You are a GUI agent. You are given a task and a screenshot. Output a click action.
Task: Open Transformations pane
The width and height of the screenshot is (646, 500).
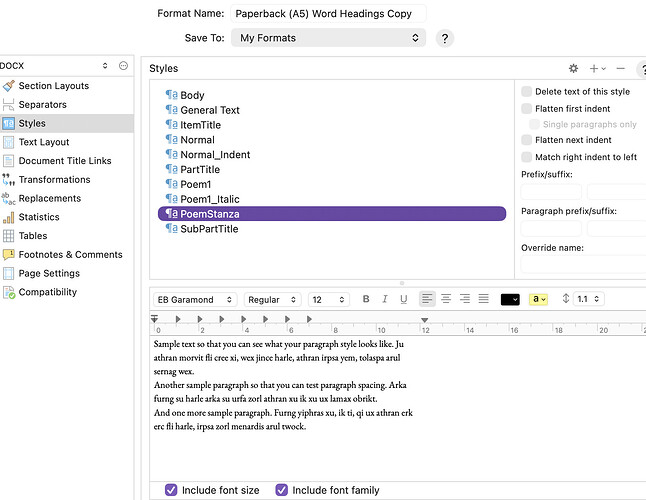pyautogui.click(x=54, y=180)
